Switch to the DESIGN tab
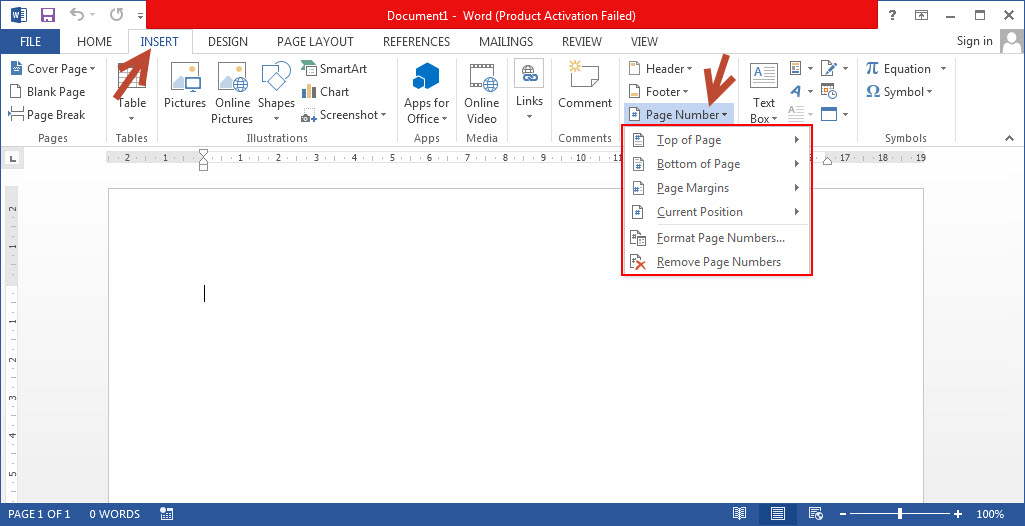 click(227, 41)
